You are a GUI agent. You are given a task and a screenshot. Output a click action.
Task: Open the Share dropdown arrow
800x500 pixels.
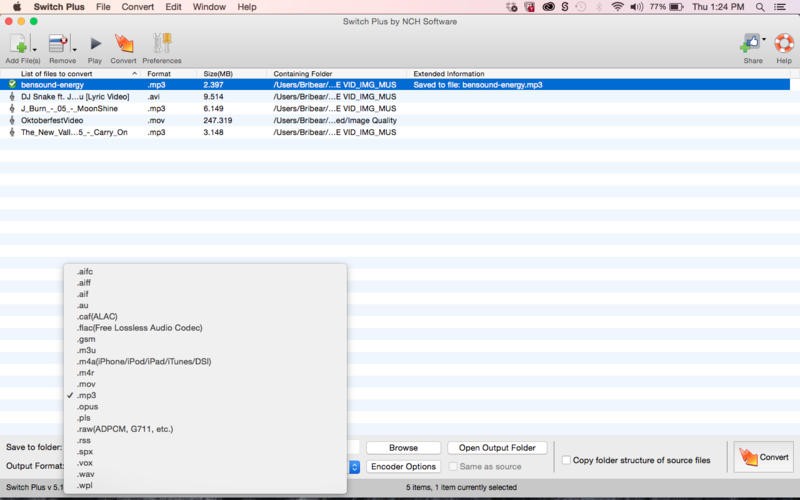tap(764, 39)
